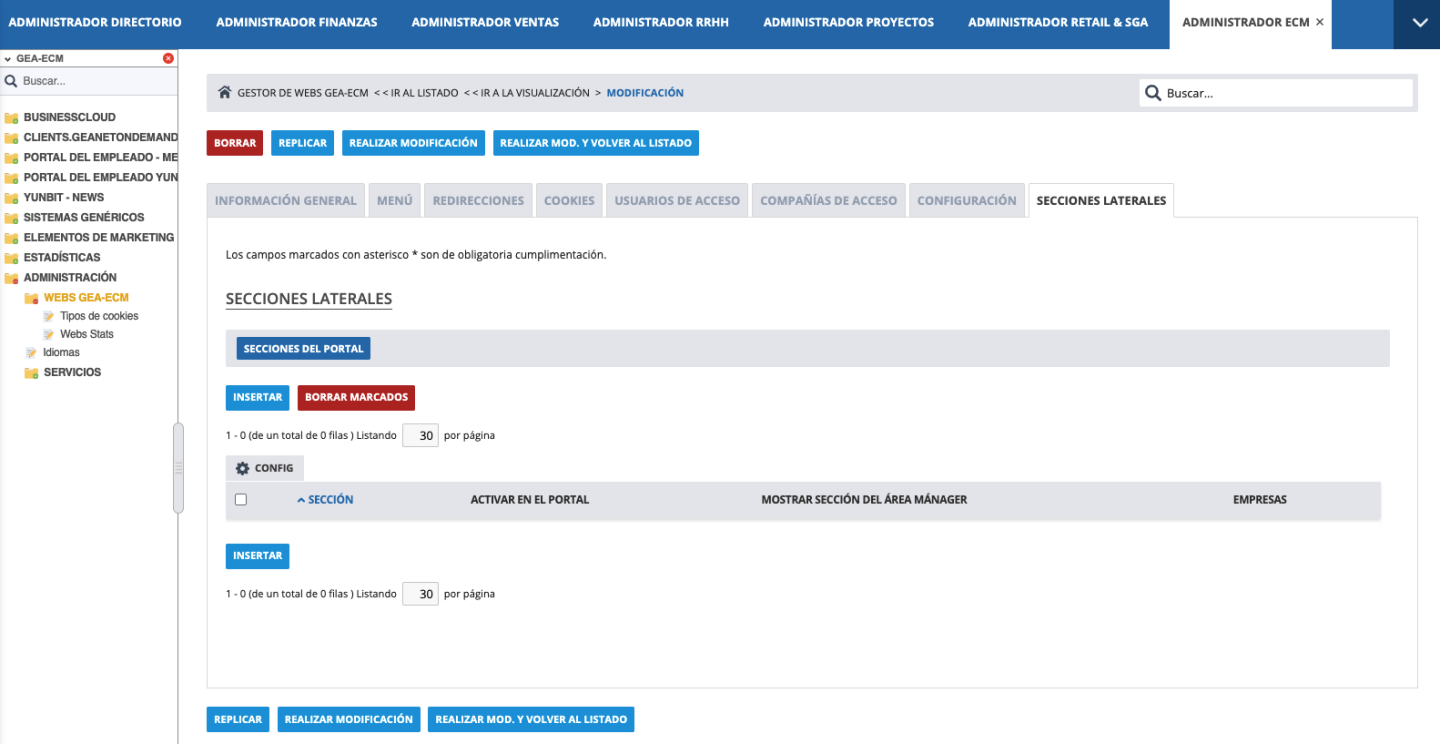Click the red close icon on GEA-ECM panel
Screen dimensions: 1440x744
tap(168, 58)
